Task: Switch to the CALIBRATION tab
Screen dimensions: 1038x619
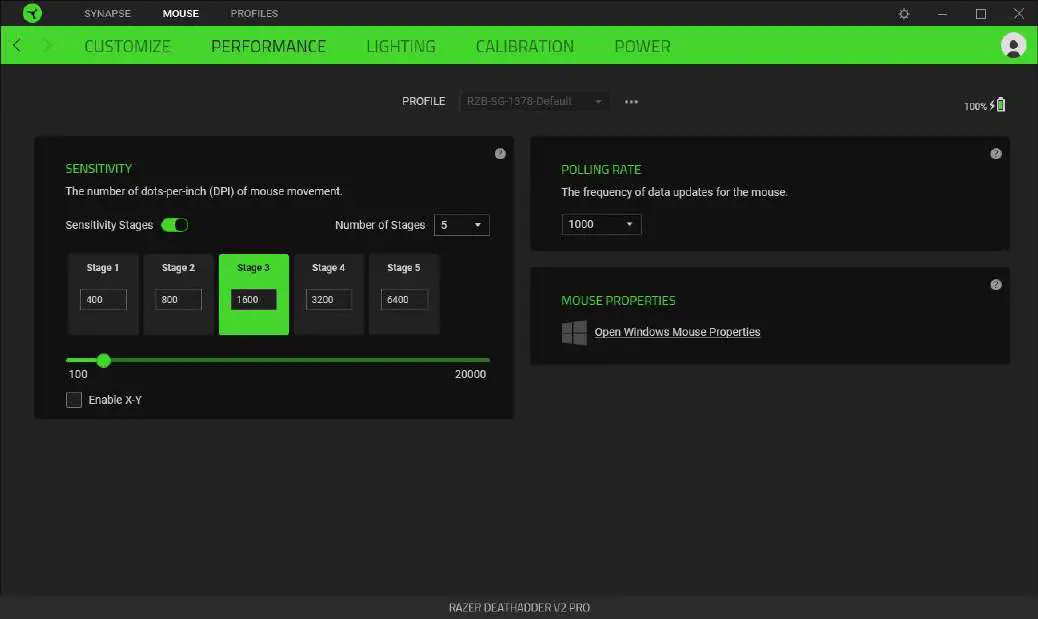Action: 524,46
